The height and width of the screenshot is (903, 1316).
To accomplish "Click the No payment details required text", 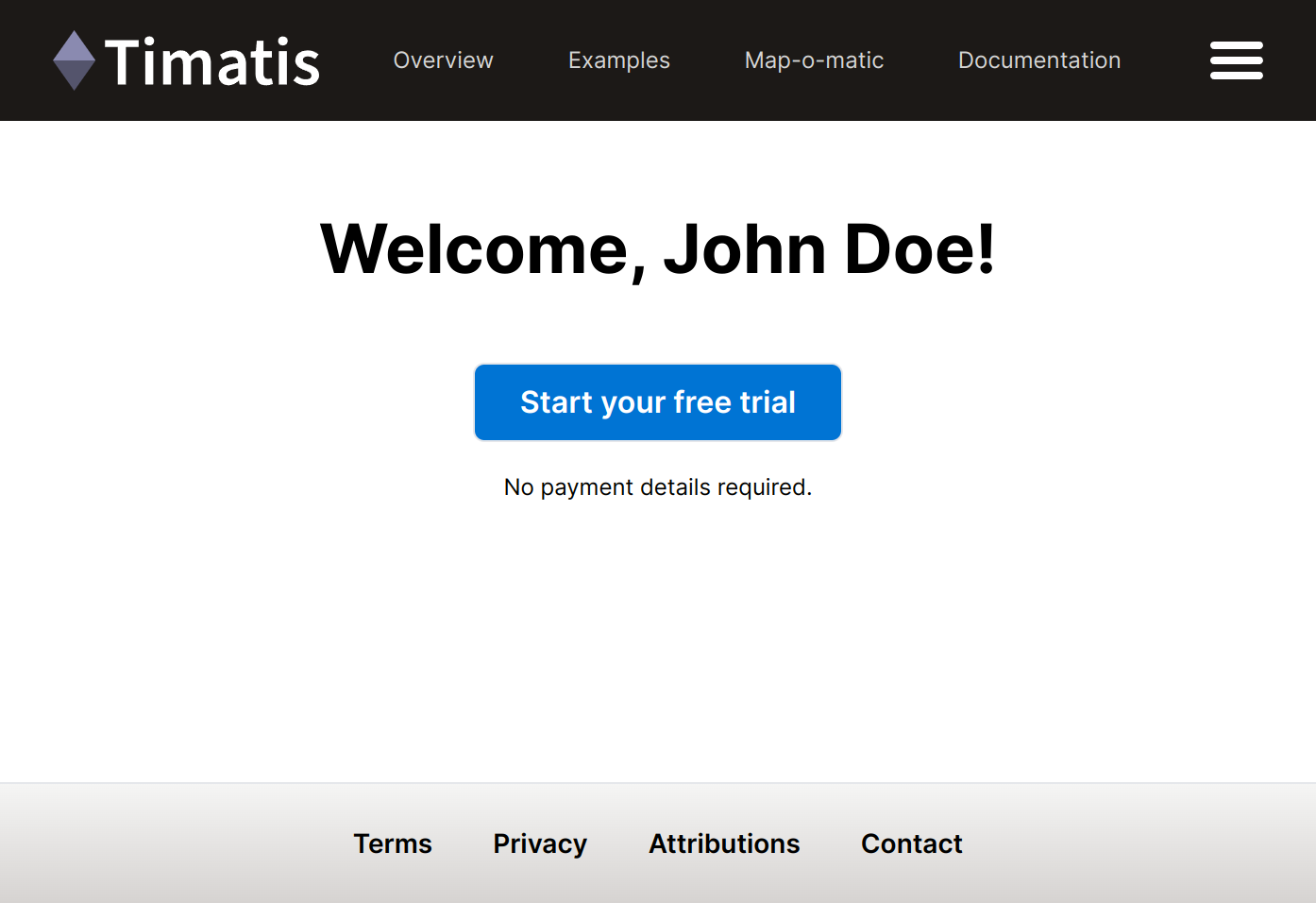I will tap(658, 487).
